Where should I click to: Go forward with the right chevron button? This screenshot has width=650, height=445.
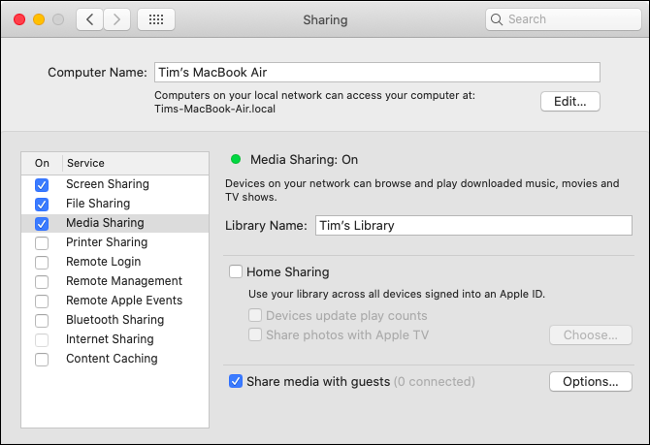coord(117,19)
